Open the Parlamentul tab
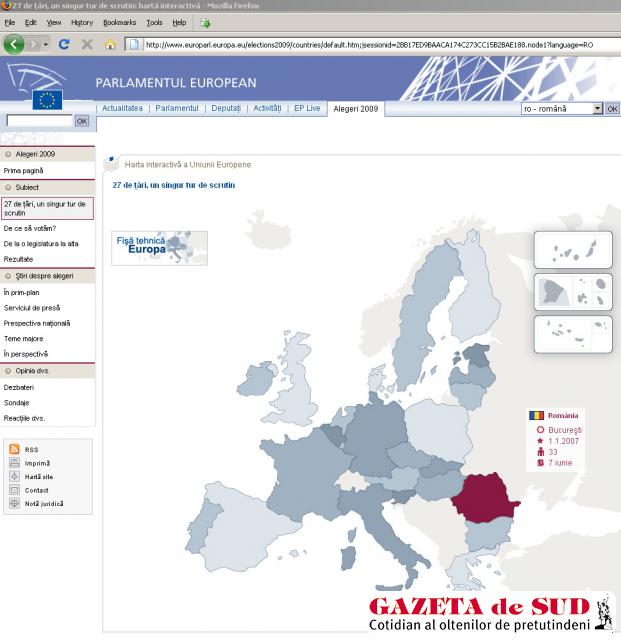621x640 pixels. point(177,108)
